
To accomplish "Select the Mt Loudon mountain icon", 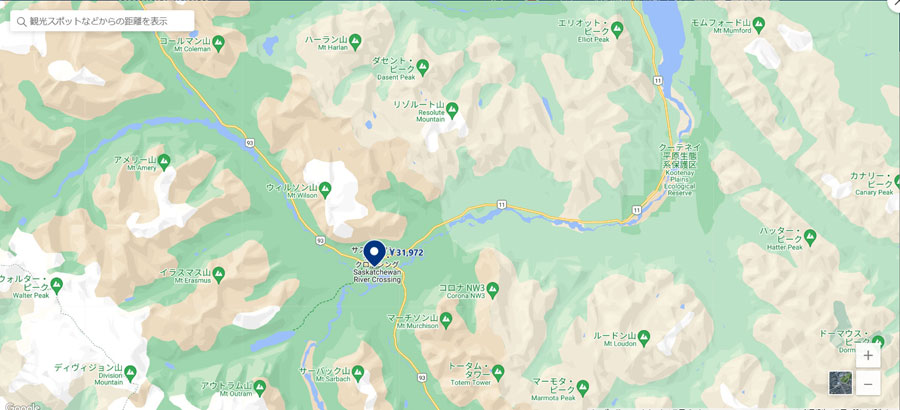I will pos(643,336).
